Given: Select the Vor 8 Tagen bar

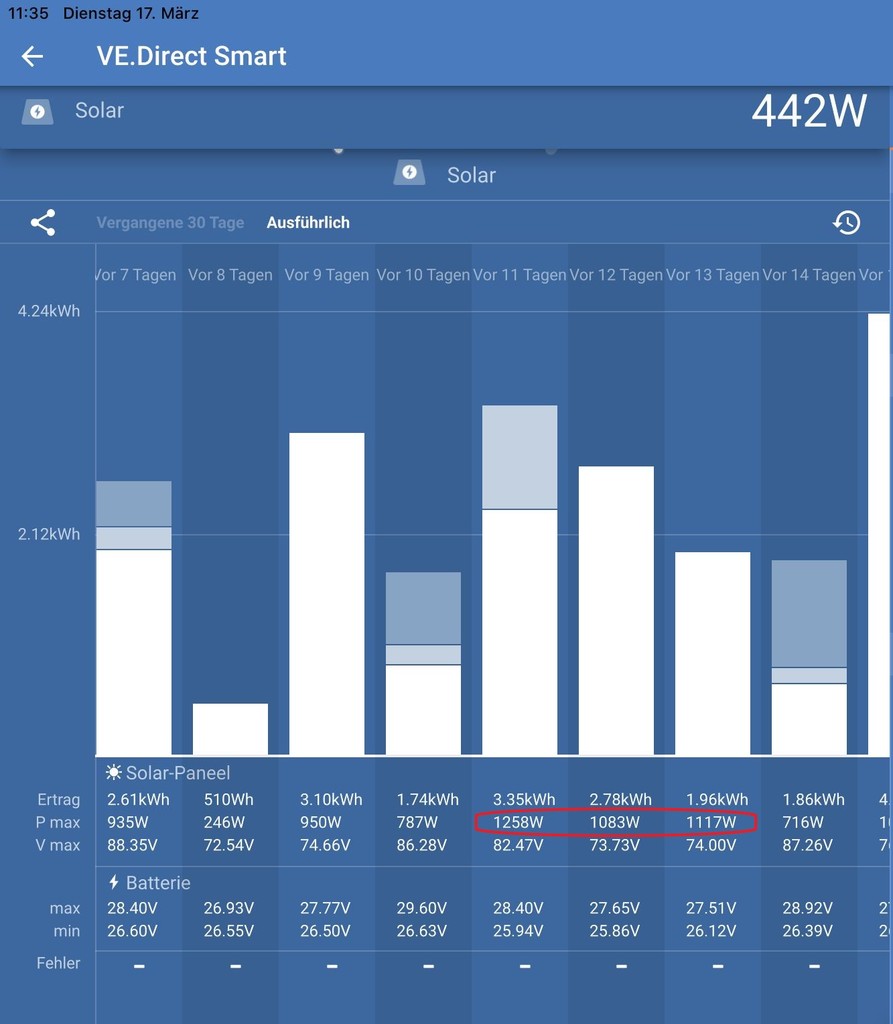Looking at the screenshot, I should click(x=230, y=729).
